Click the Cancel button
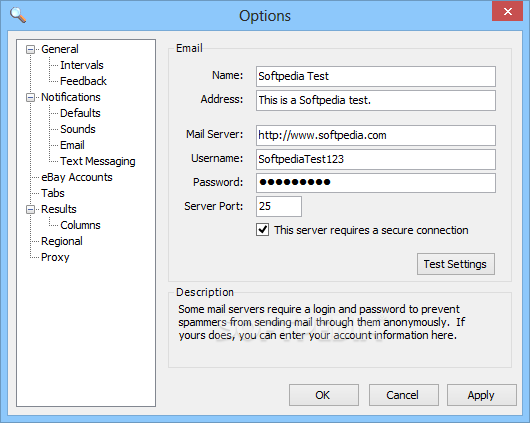 404,395
